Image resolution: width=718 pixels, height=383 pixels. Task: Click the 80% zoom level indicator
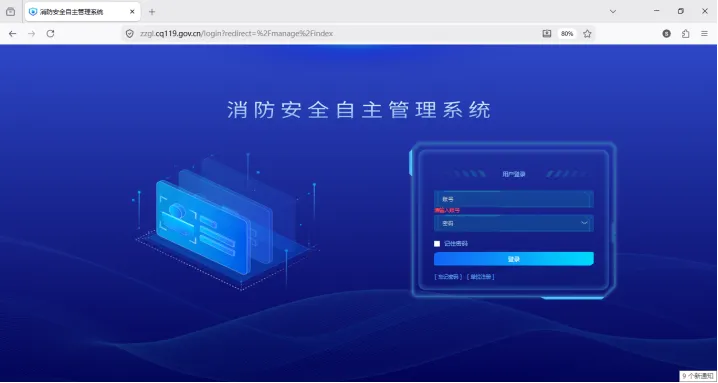coord(567,33)
